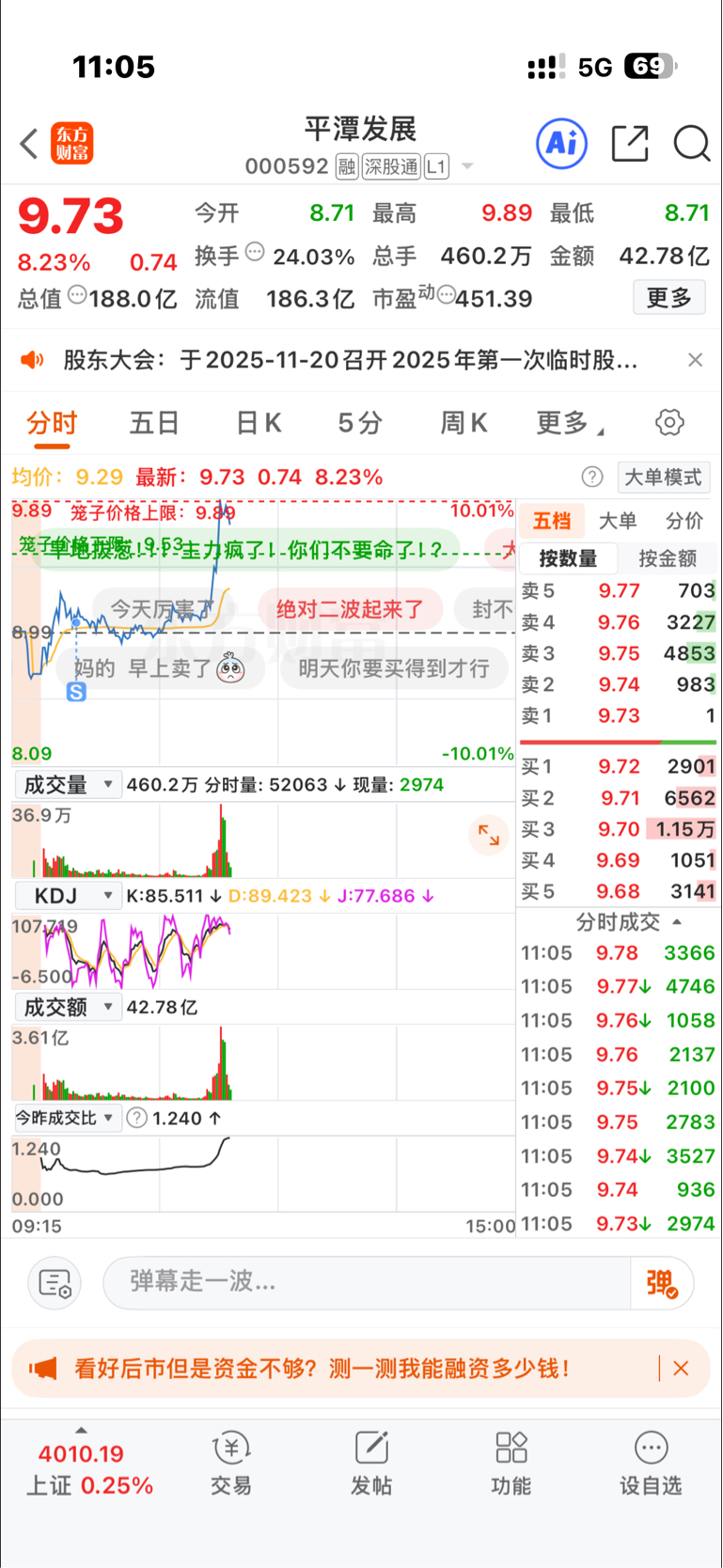723x1568 pixels.
Task: Tap the promo megaphone icon
Action: coord(42,1369)
